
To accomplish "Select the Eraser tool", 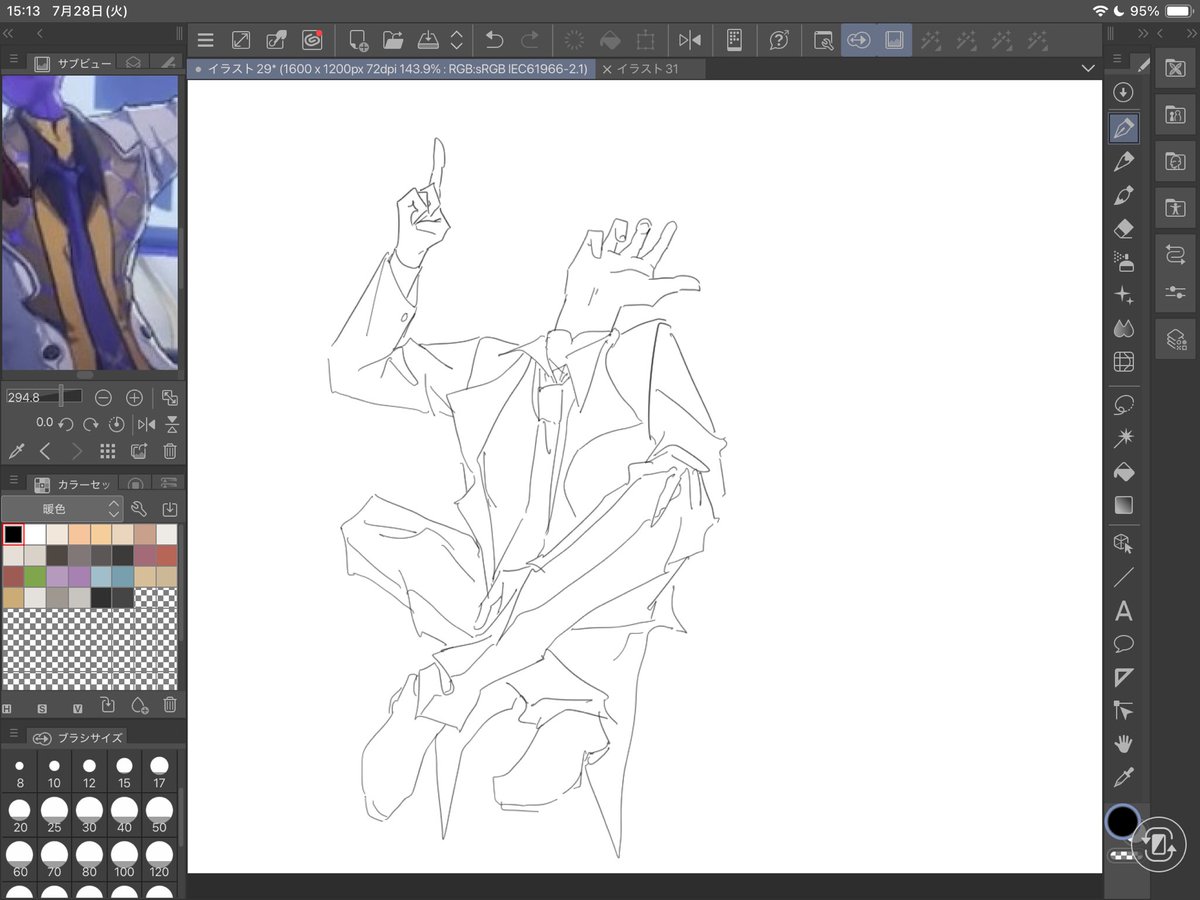I will (1124, 229).
